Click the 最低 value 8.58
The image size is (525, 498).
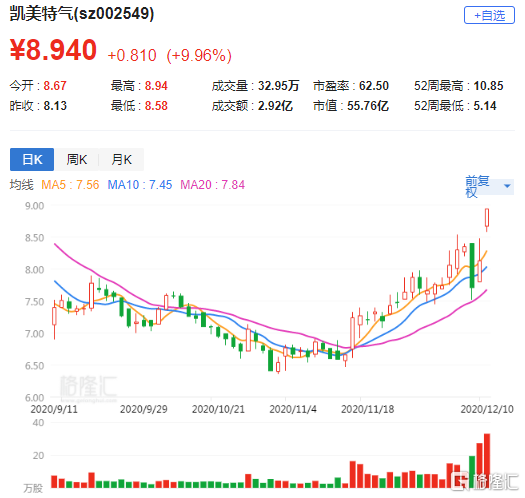[156, 106]
